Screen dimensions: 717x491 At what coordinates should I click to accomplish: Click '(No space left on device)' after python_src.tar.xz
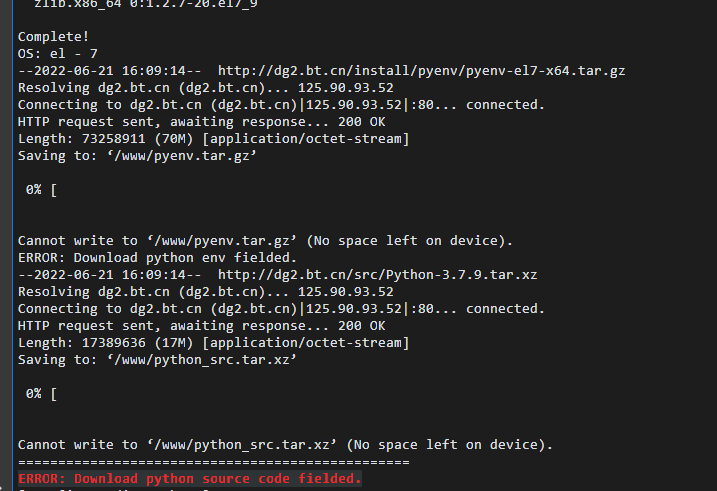(449, 445)
